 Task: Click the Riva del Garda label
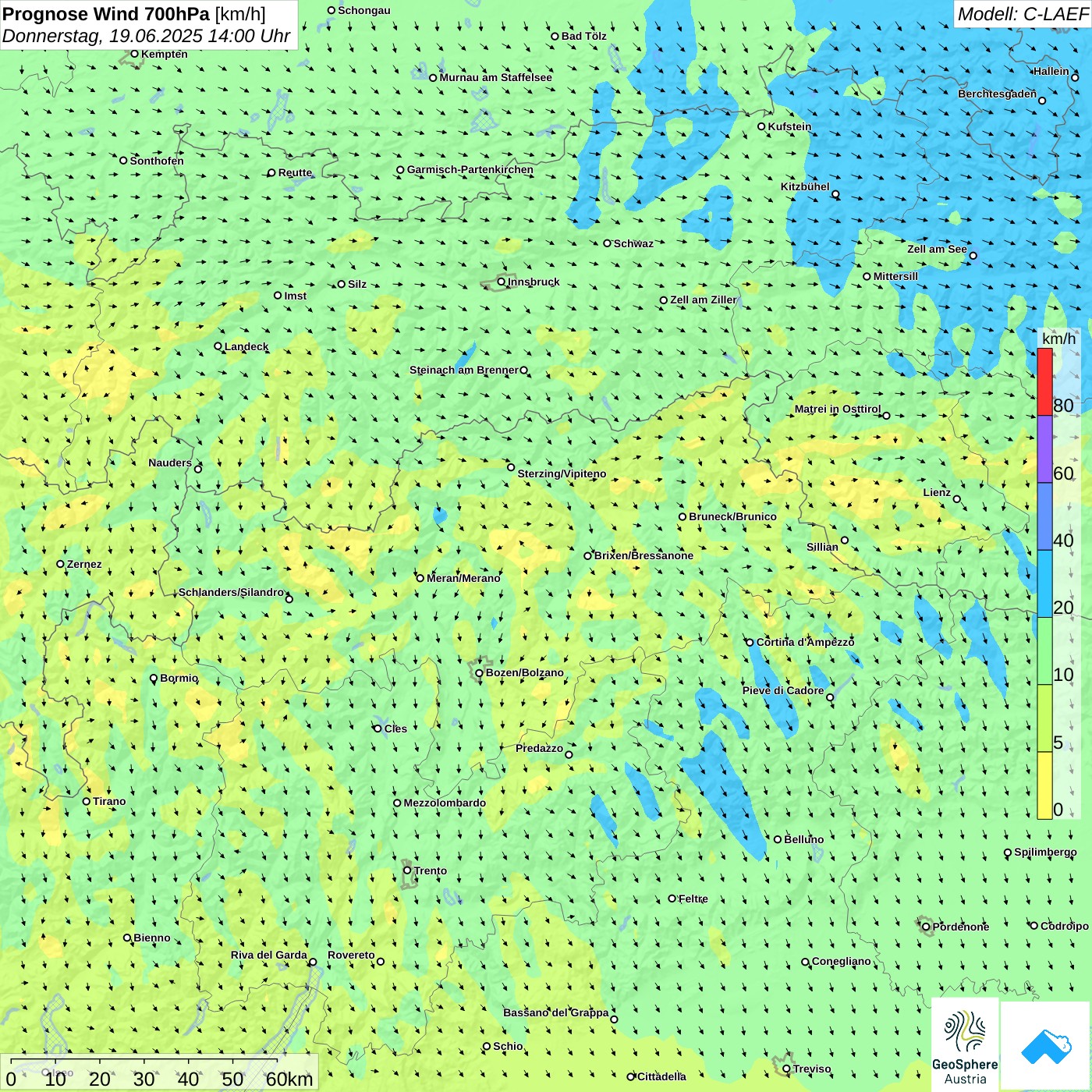point(268,955)
